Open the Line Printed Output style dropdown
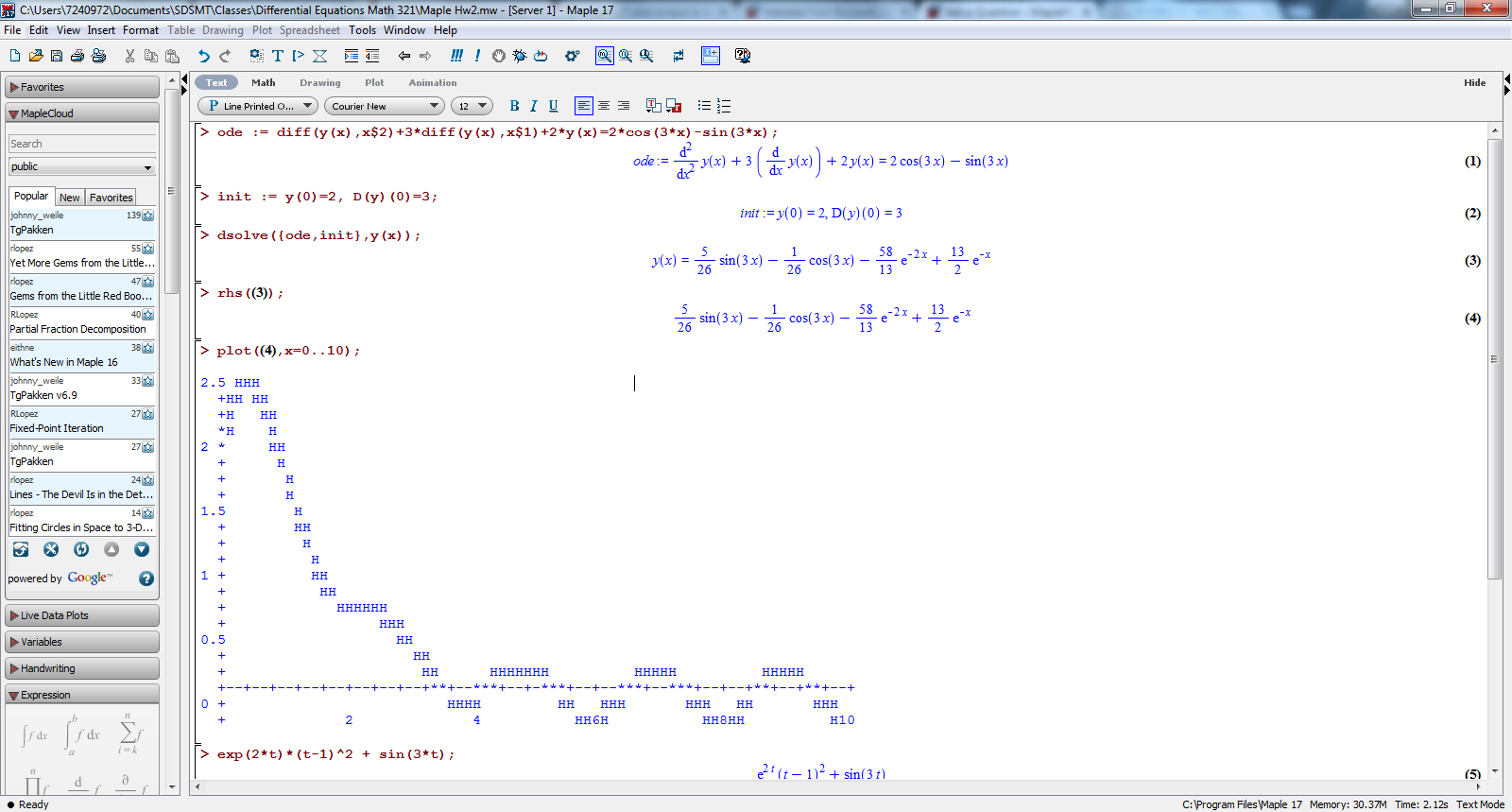The image size is (1512, 812). 257,106
